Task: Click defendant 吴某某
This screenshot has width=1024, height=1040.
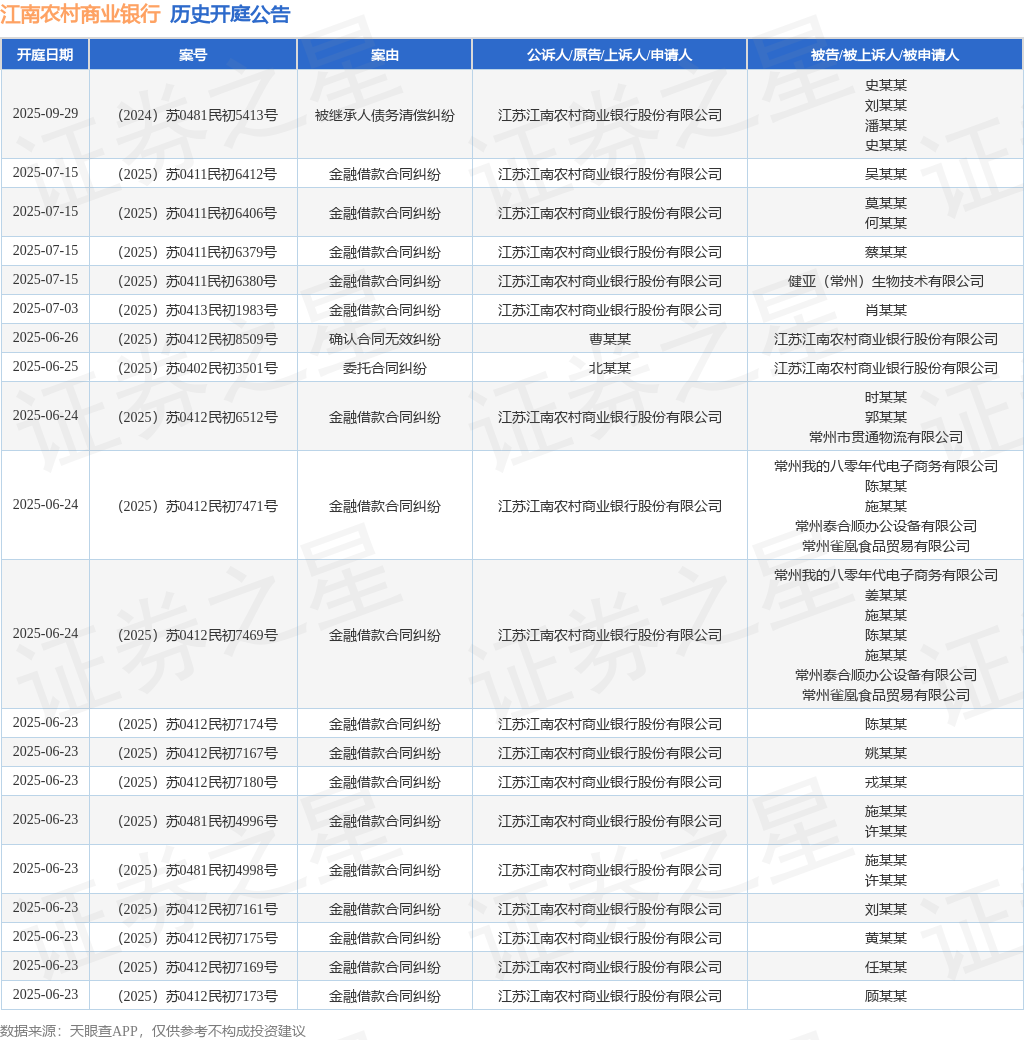Action: 885,174
